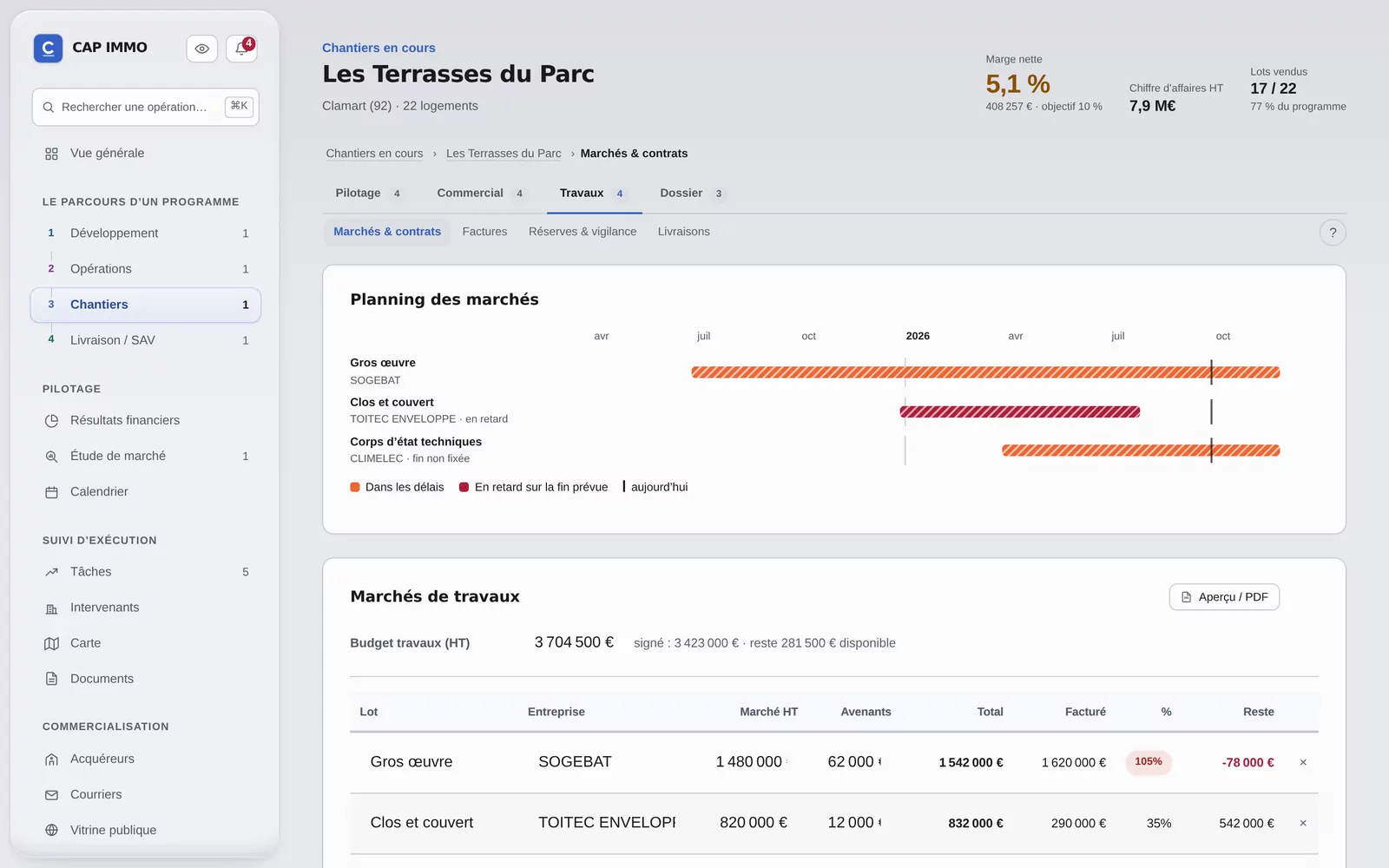Open notifications bell with badge 4
Screen dimensions: 1389x868
pyautogui.click(x=241, y=49)
